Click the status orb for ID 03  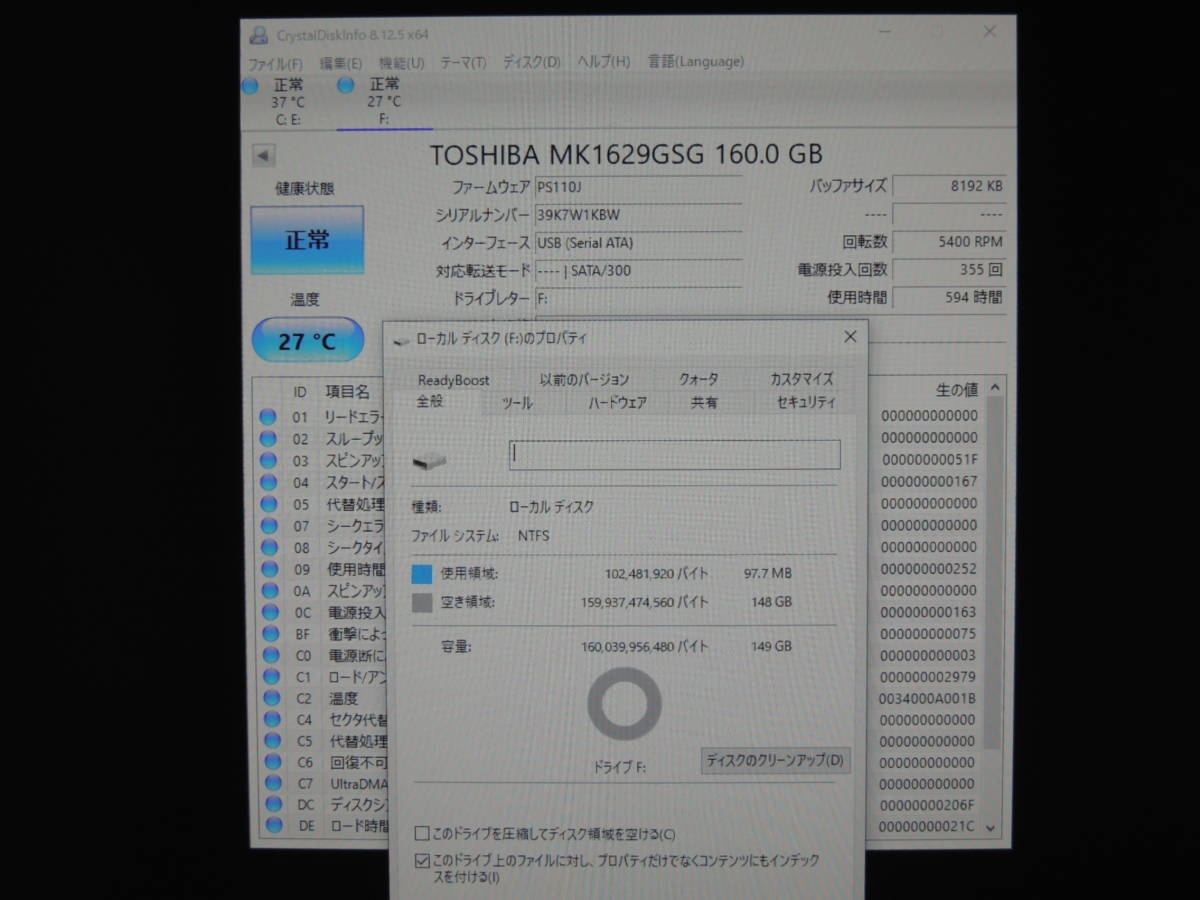[x=268, y=461]
